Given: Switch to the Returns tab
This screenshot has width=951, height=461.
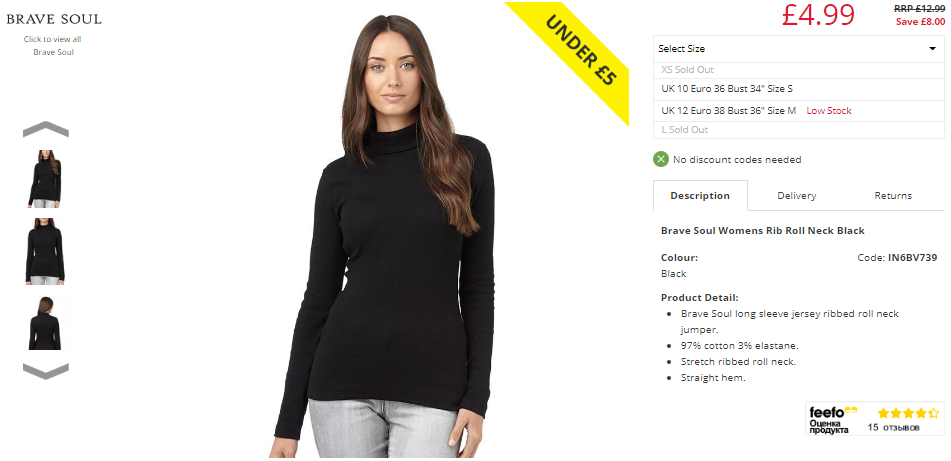Looking at the screenshot, I should click(x=893, y=195).
